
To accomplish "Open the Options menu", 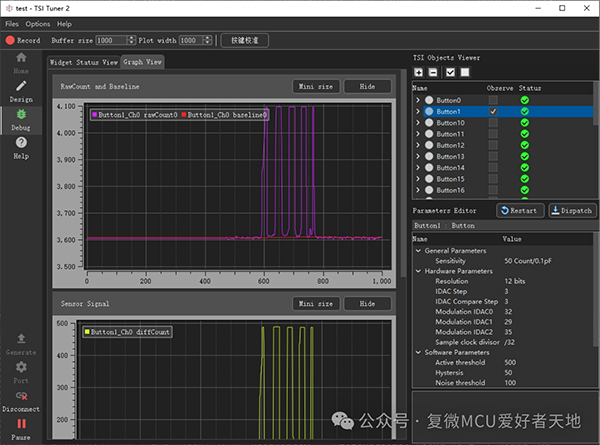I will coord(37,23).
